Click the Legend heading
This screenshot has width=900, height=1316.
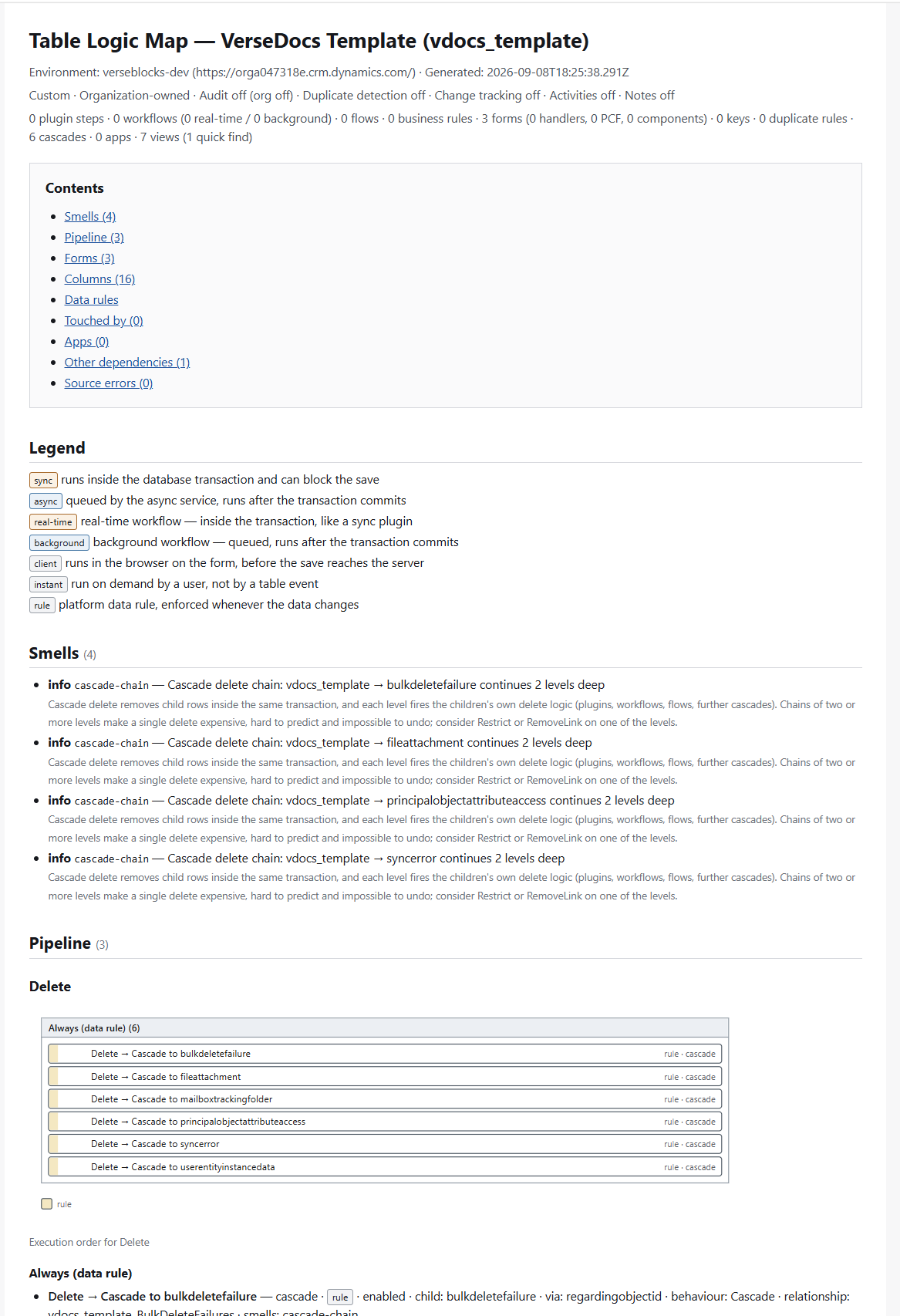[x=57, y=448]
